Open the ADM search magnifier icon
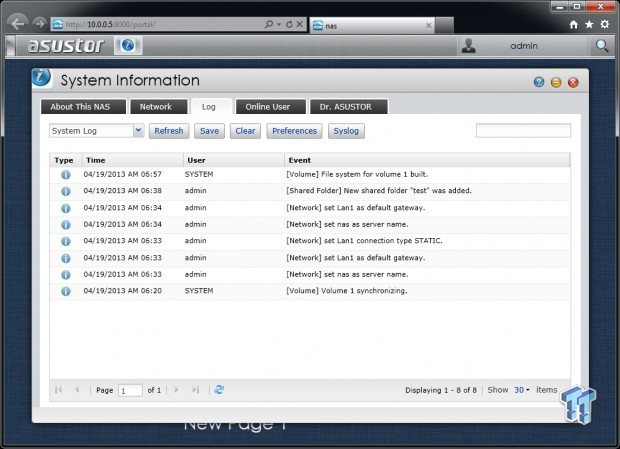Screen dimensions: 620x449 coord(601,46)
